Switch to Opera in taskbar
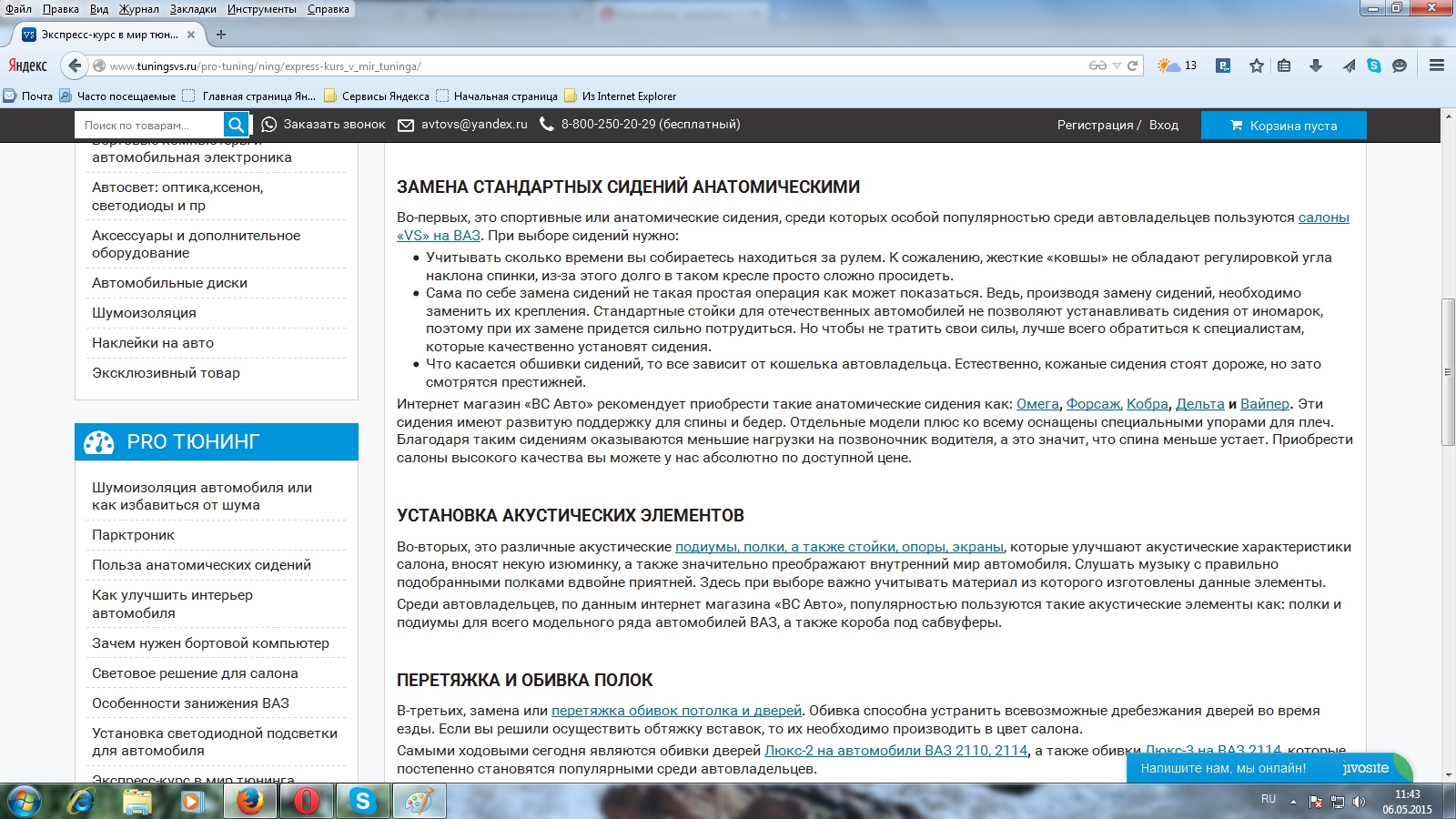Screen dimensions: 1456x819 coord(307,801)
